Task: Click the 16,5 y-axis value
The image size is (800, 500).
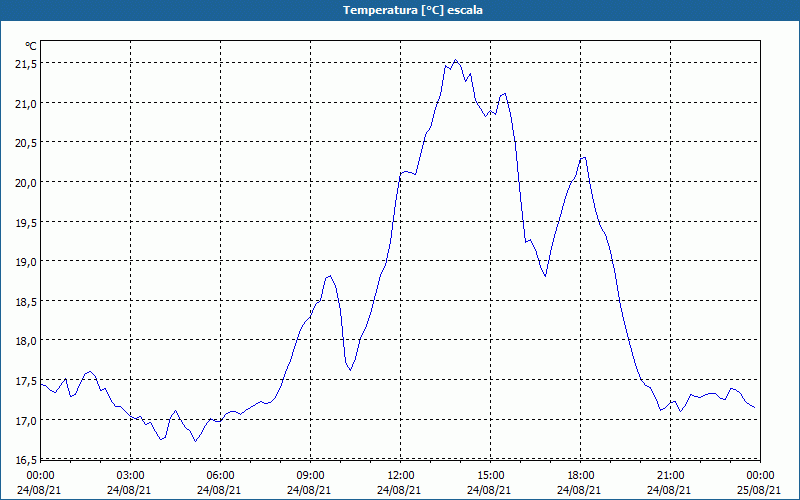Action: (26, 459)
